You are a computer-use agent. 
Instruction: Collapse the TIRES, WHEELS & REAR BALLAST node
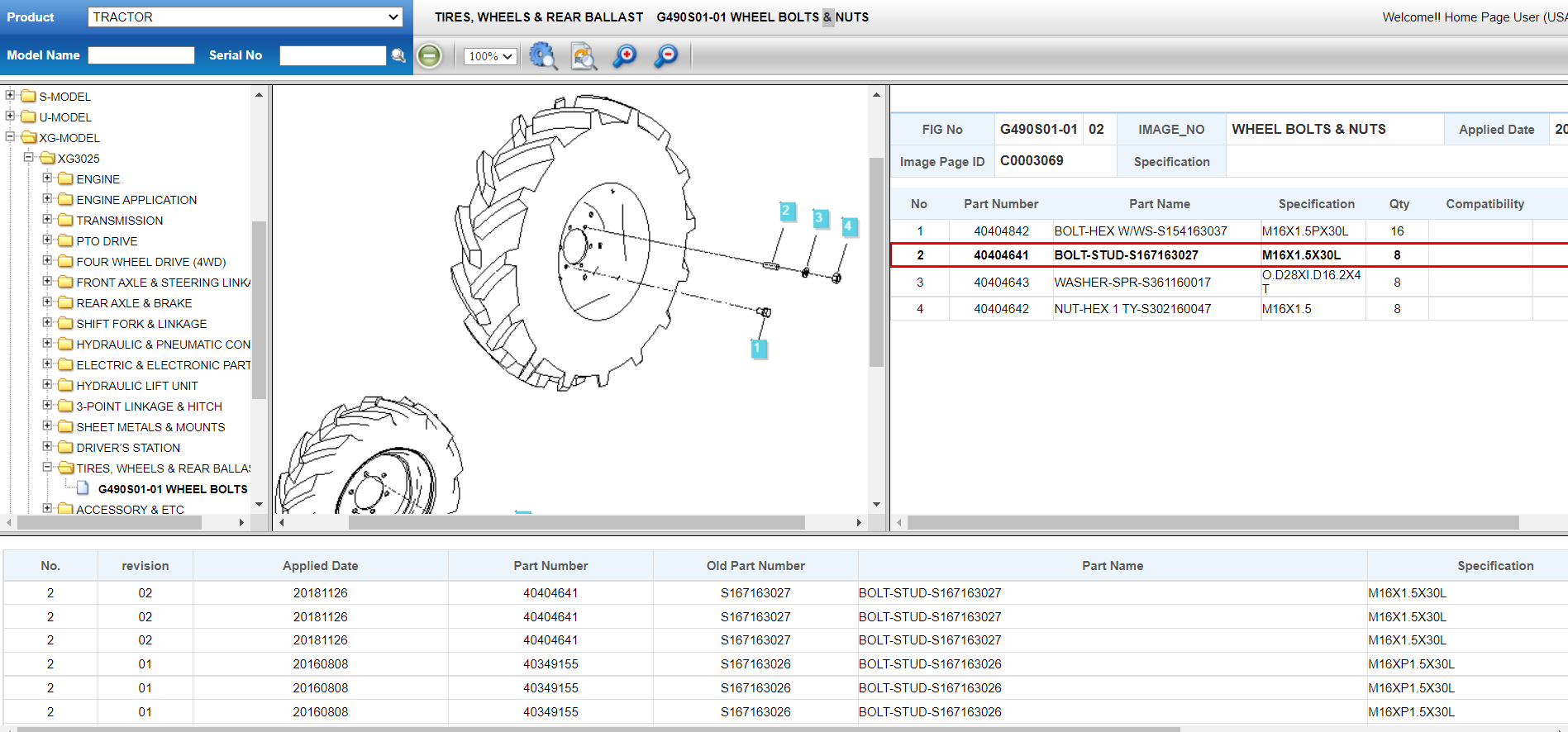pos(47,467)
